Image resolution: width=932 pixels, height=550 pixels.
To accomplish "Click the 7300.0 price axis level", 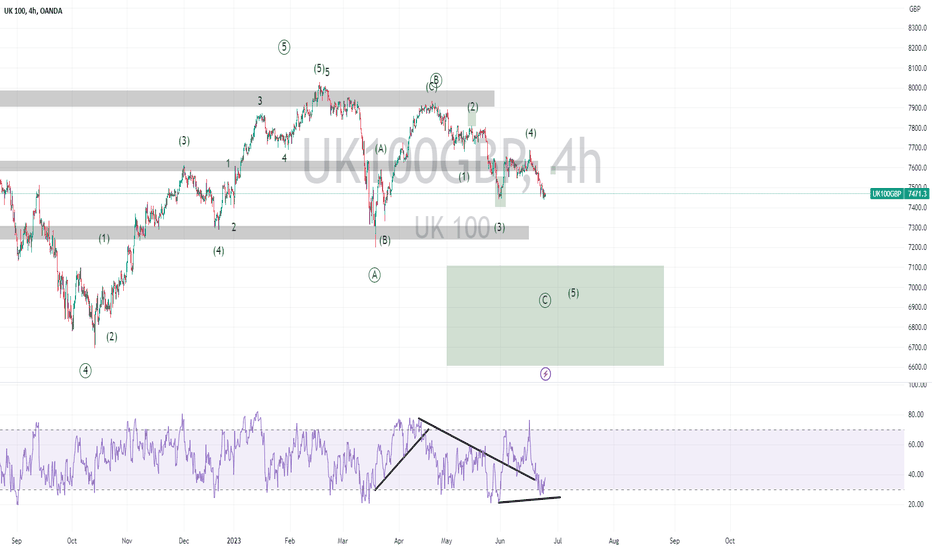I will (917, 228).
